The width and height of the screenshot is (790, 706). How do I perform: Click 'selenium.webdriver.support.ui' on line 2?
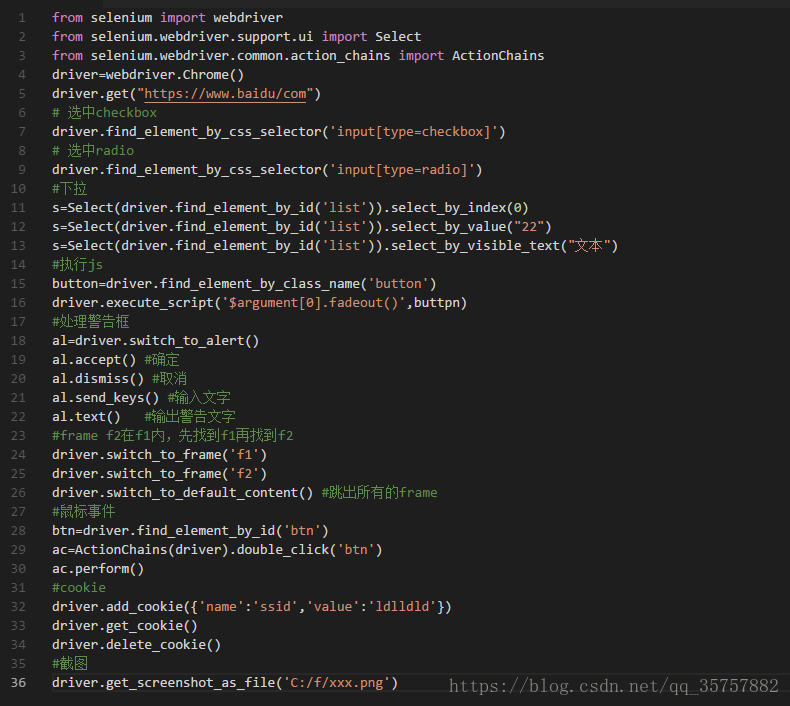(202, 37)
